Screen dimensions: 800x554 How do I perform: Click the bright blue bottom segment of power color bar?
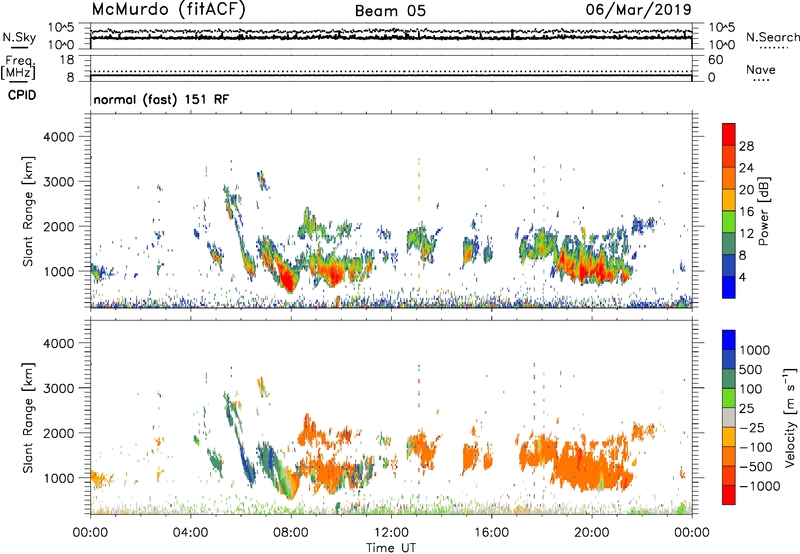point(729,287)
